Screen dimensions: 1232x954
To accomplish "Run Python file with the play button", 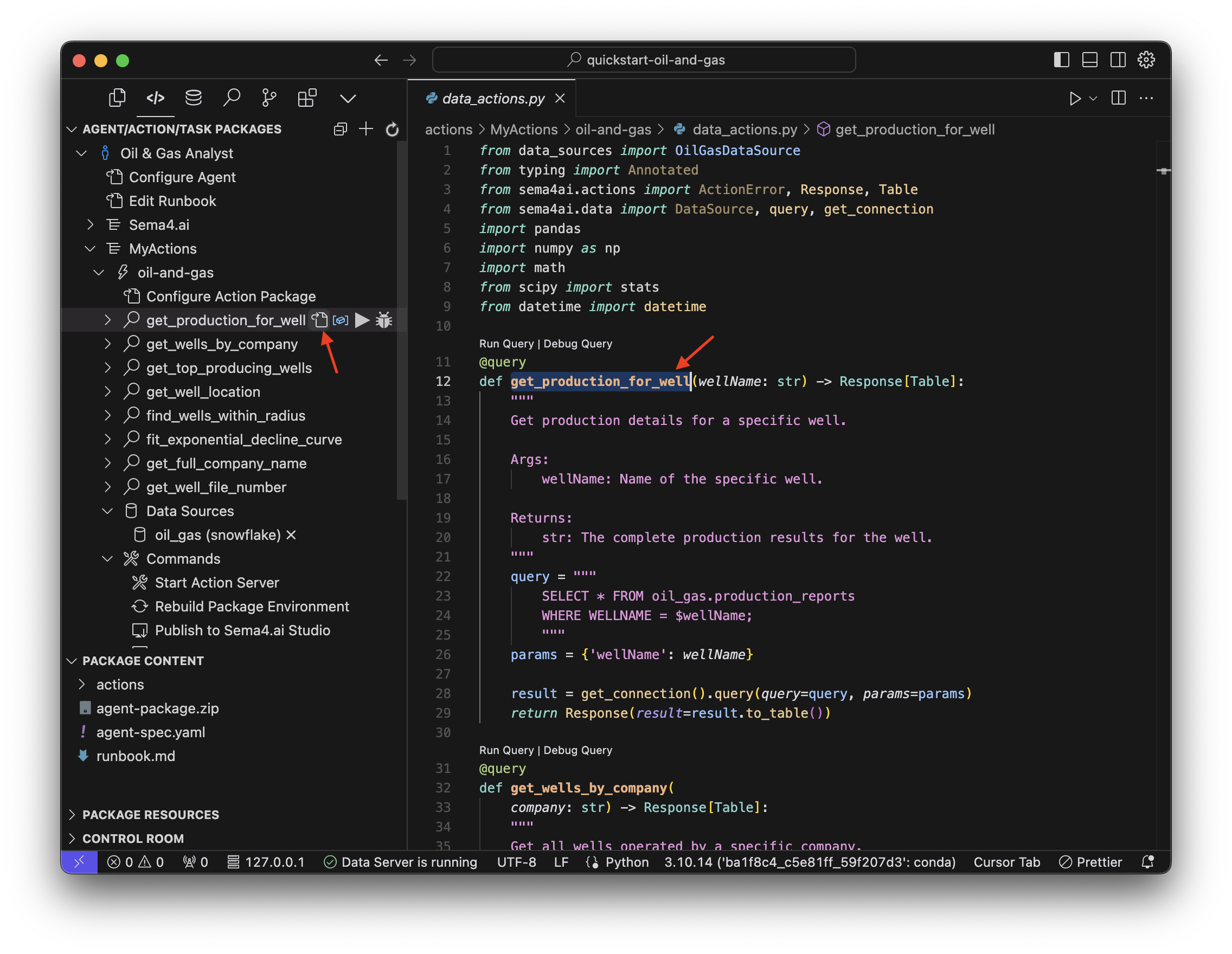I will pyautogui.click(x=1075, y=99).
